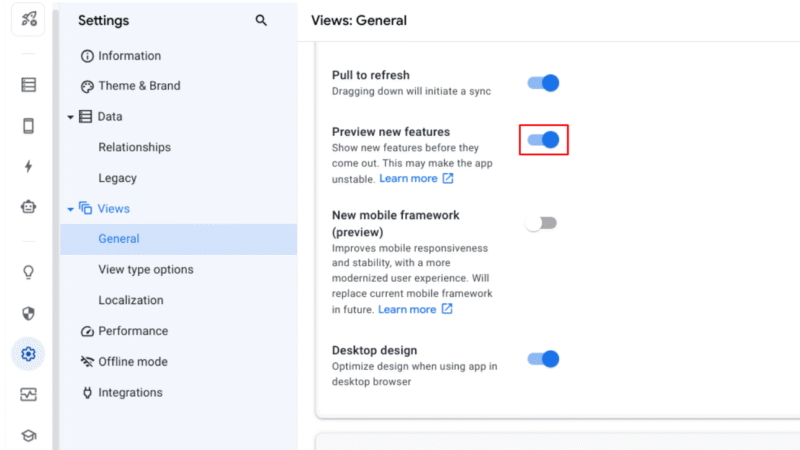Open Learn more under New mobile framework
Screen dimensions: 800x450
(x=415, y=310)
